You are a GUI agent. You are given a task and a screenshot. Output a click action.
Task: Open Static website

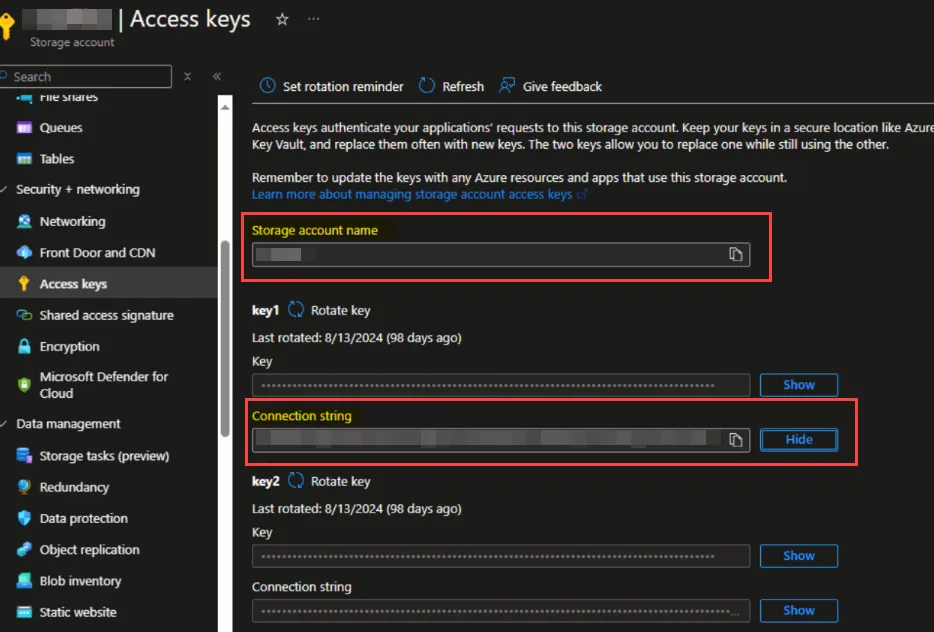[x=77, y=612]
